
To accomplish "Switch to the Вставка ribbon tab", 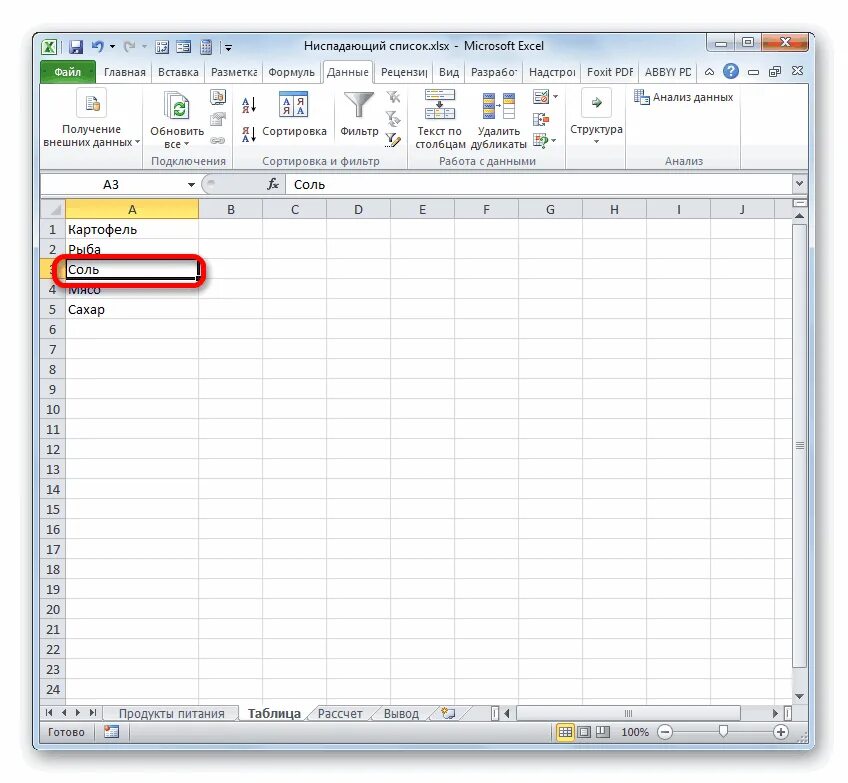I will coord(178,72).
